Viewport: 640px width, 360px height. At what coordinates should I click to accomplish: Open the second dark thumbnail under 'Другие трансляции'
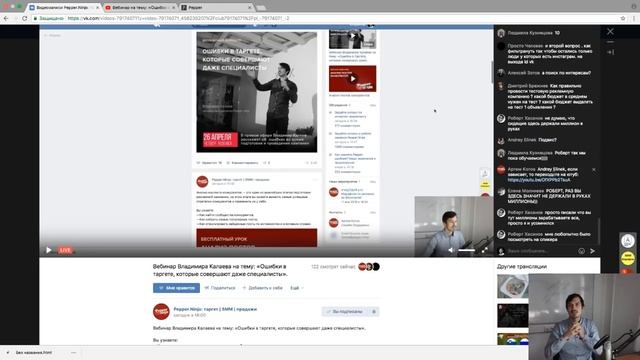pos(513,316)
